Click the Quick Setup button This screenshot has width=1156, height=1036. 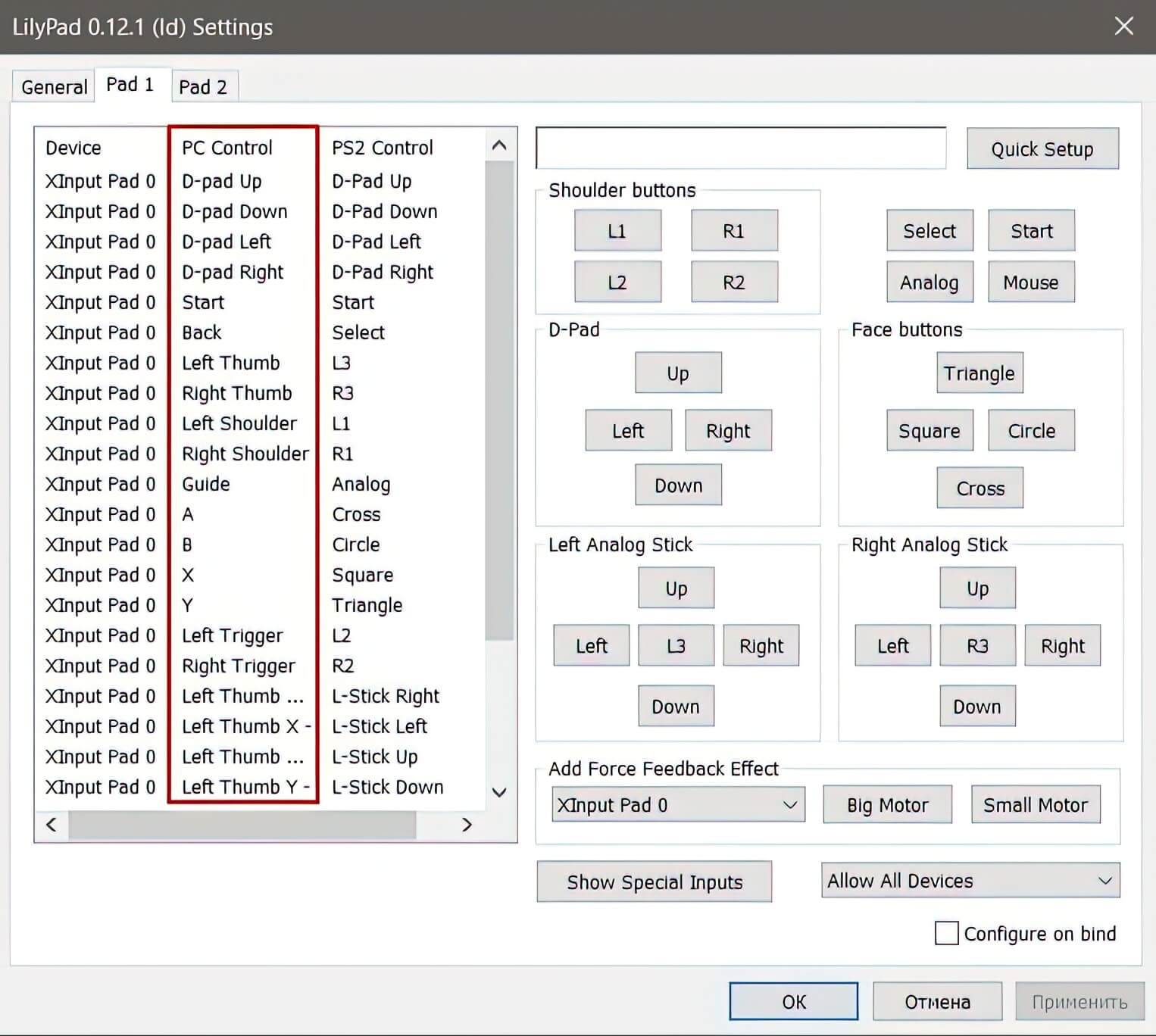coord(1042,149)
